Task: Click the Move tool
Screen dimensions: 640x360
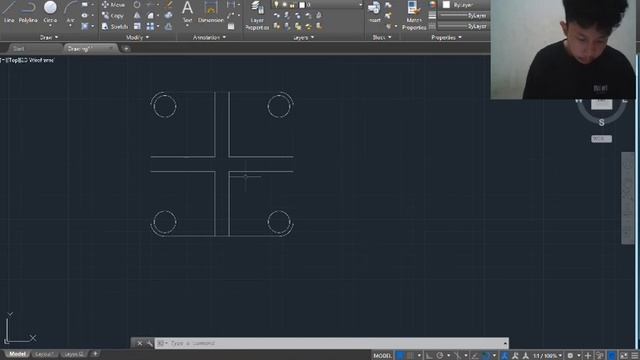Action: [x=113, y=4]
